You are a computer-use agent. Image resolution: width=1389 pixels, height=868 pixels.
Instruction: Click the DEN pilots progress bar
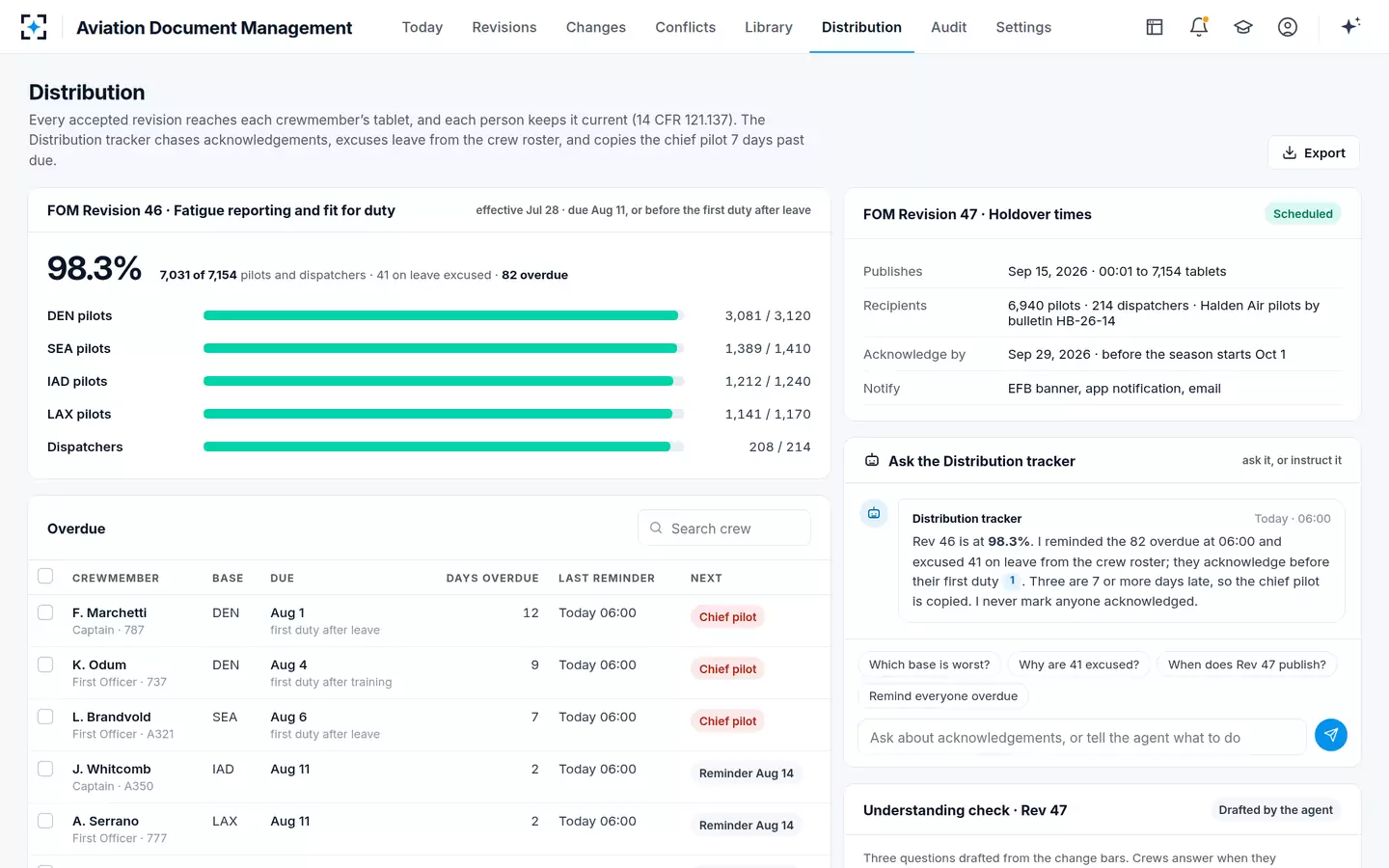pos(444,315)
